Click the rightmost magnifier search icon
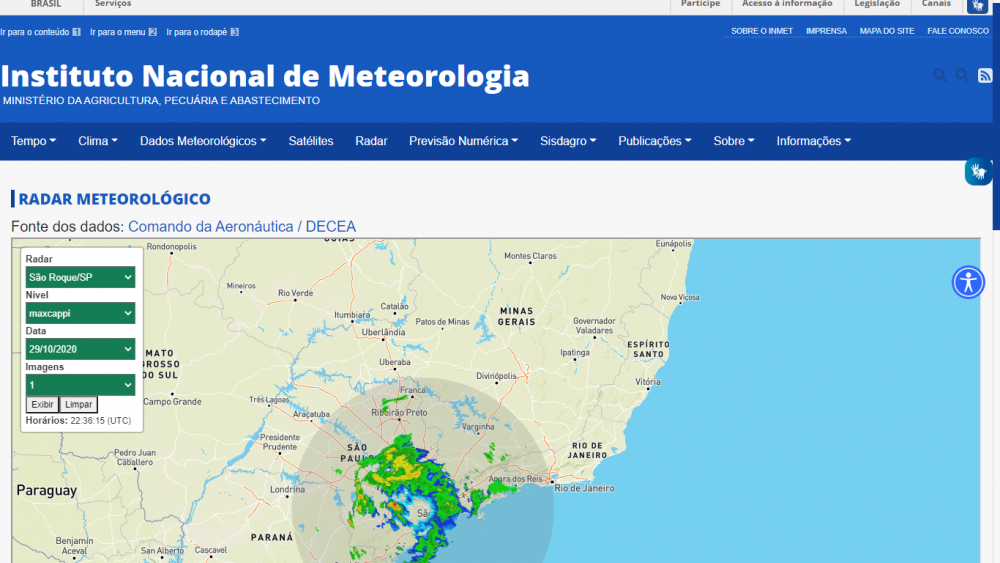Viewport: 1000px width, 563px height. 962,75
